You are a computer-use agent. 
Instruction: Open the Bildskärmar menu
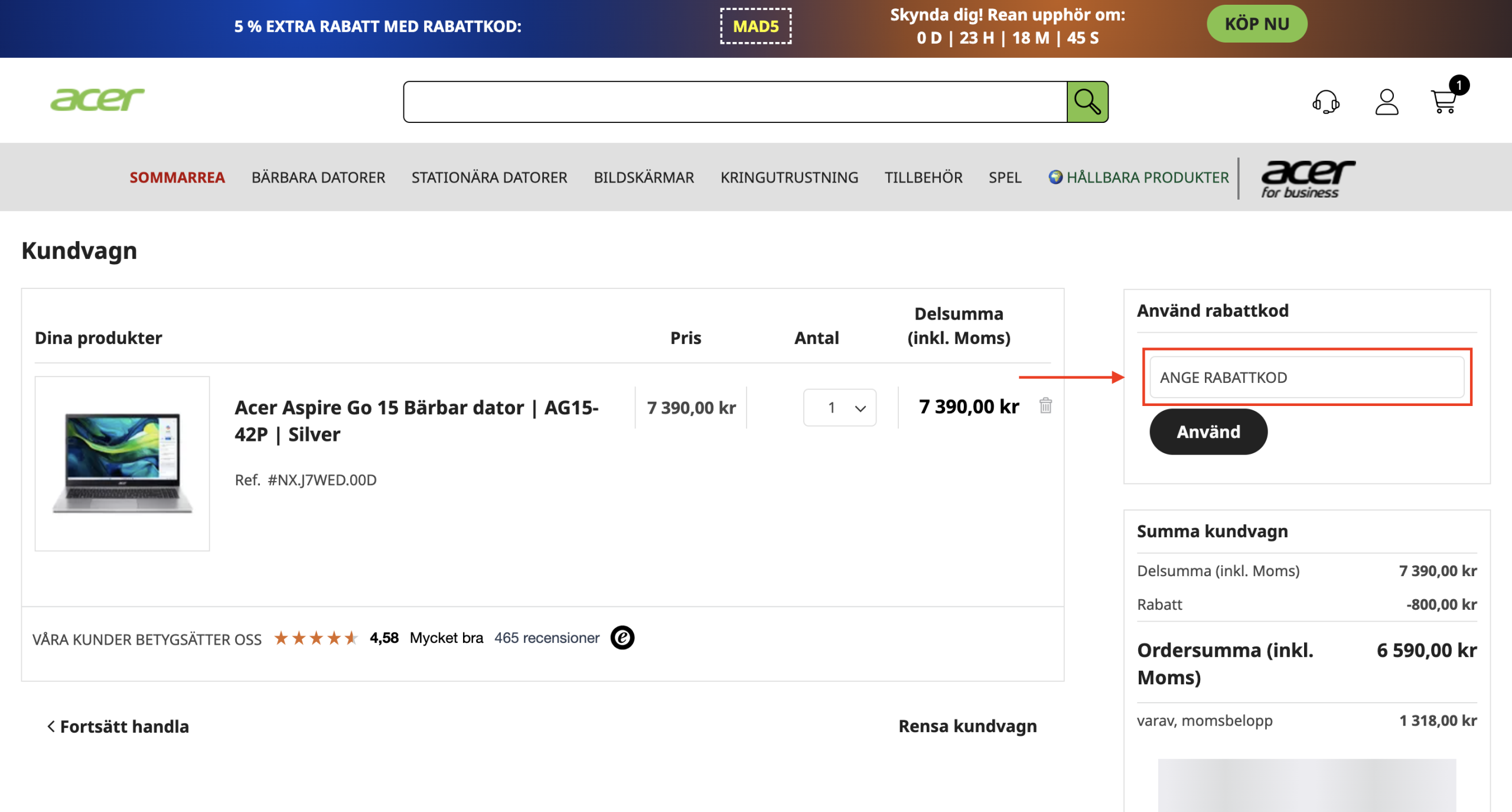pos(644,177)
